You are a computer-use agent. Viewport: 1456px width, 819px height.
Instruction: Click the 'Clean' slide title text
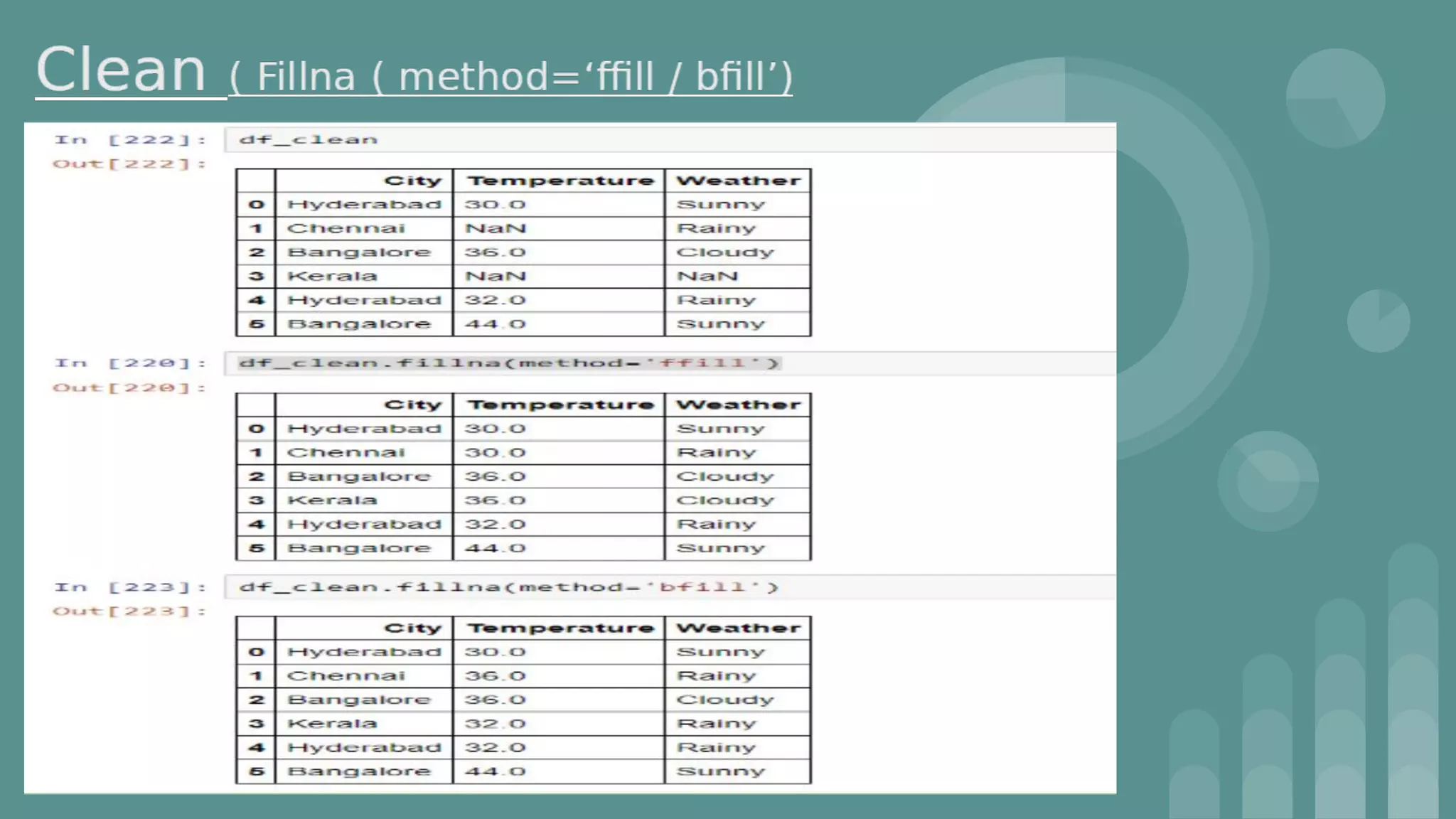pyautogui.click(x=121, y=70)
